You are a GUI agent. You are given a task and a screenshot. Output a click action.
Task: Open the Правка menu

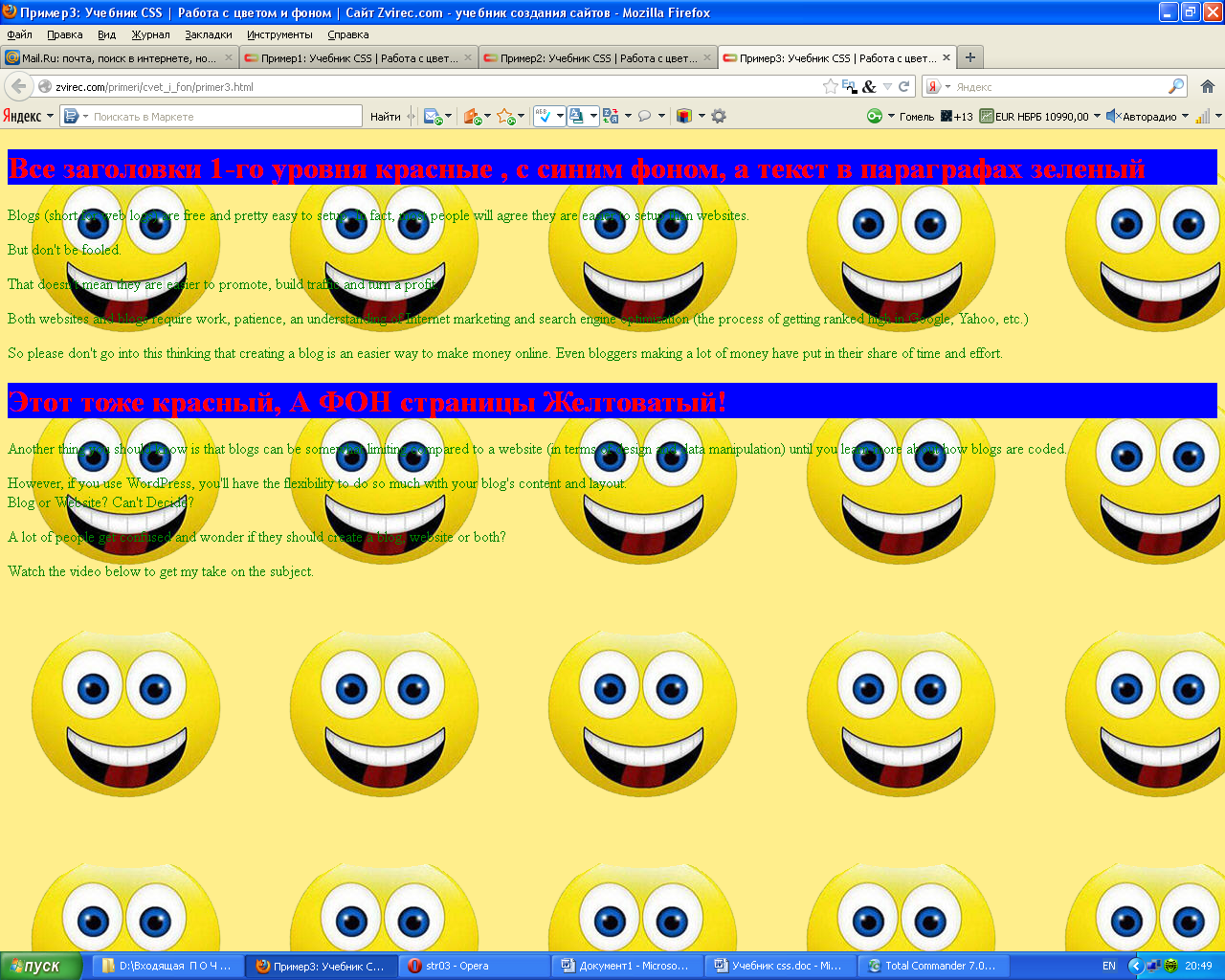coord(64,34)
